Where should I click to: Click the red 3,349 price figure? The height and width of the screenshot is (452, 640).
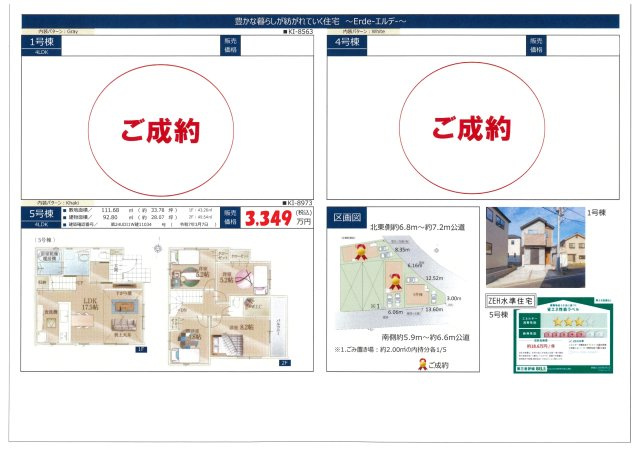[268, 218]
